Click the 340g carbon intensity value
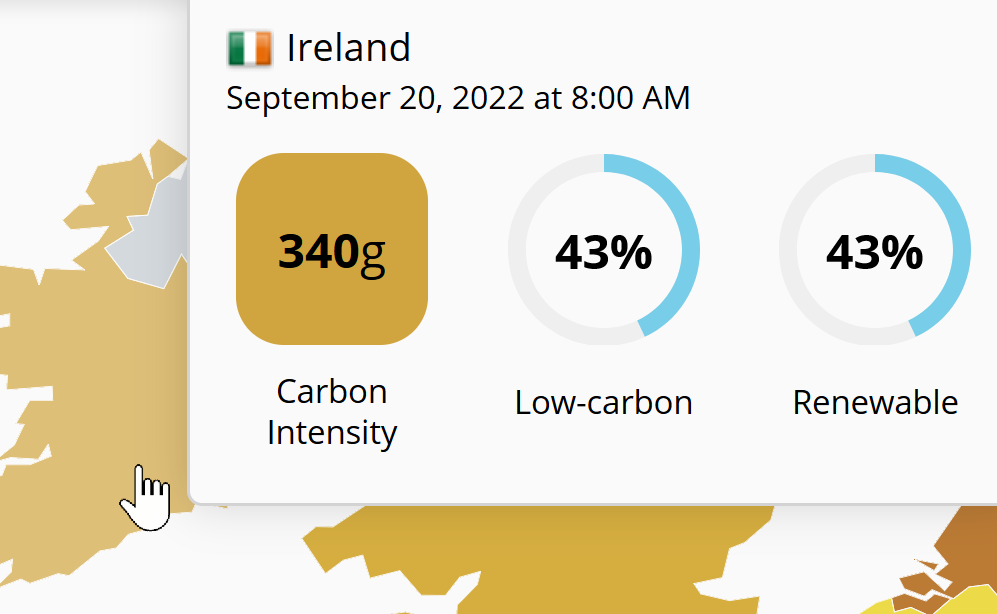Viewport: 997px width, 614px height. point(332,250)
